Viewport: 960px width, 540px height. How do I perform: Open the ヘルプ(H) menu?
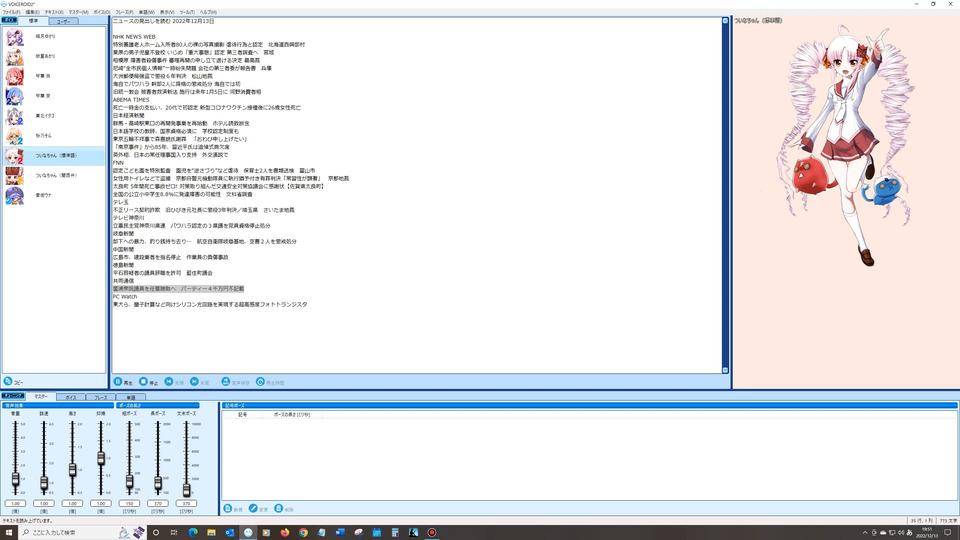coord(208,12)
